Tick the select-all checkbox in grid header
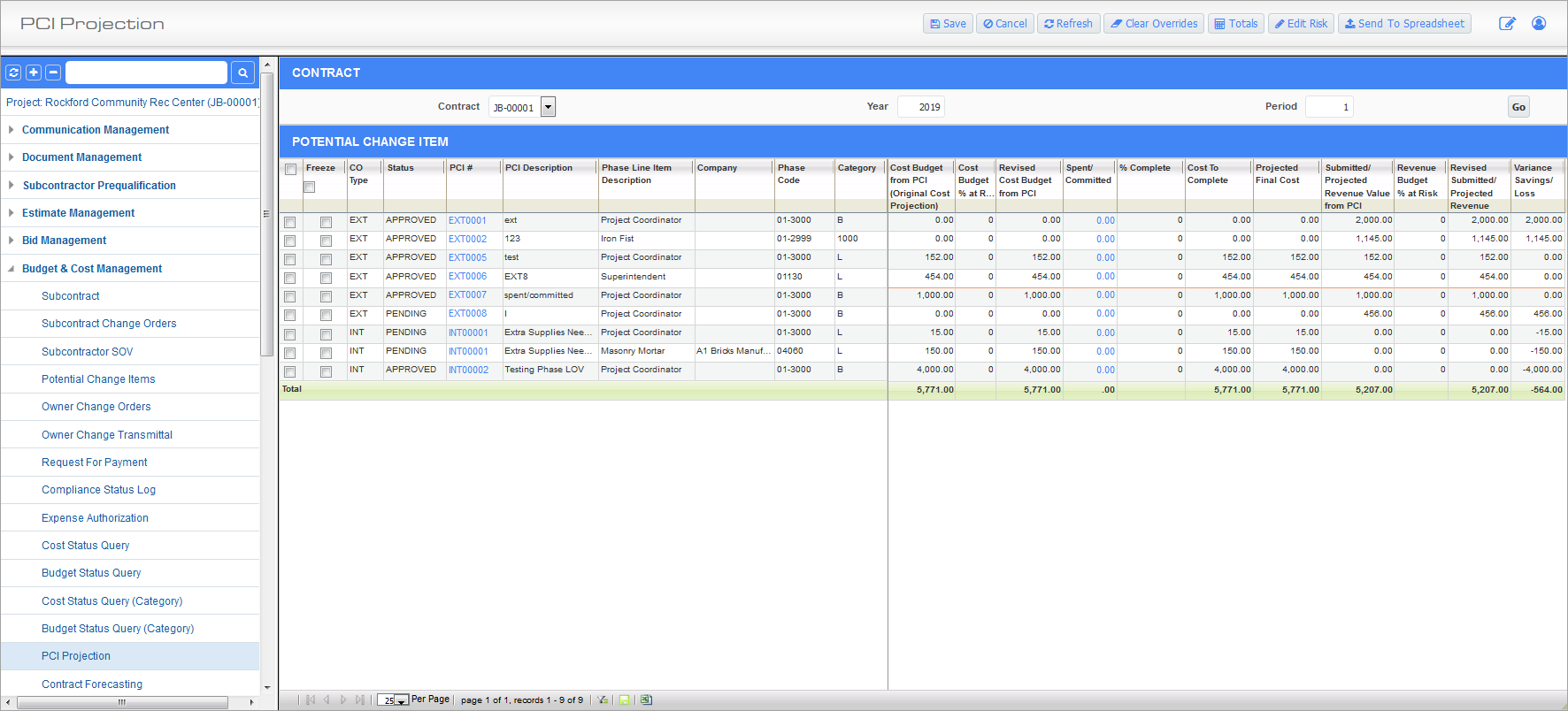This screenshot has height=711, width=1568. click(290, 169)
